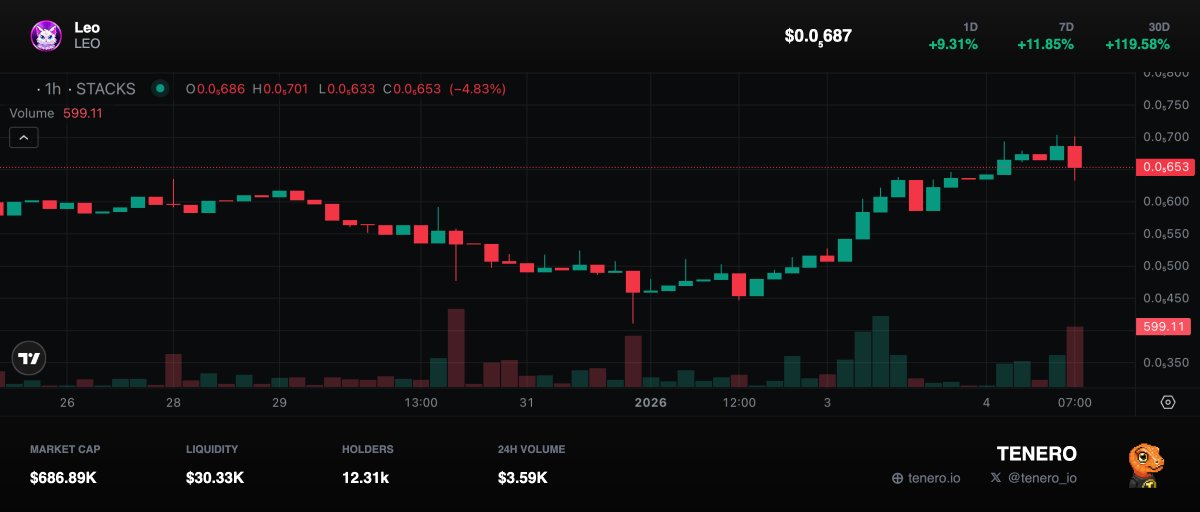
Task: Click the Volume 599.11 indicator label
Action: (56, 113)
